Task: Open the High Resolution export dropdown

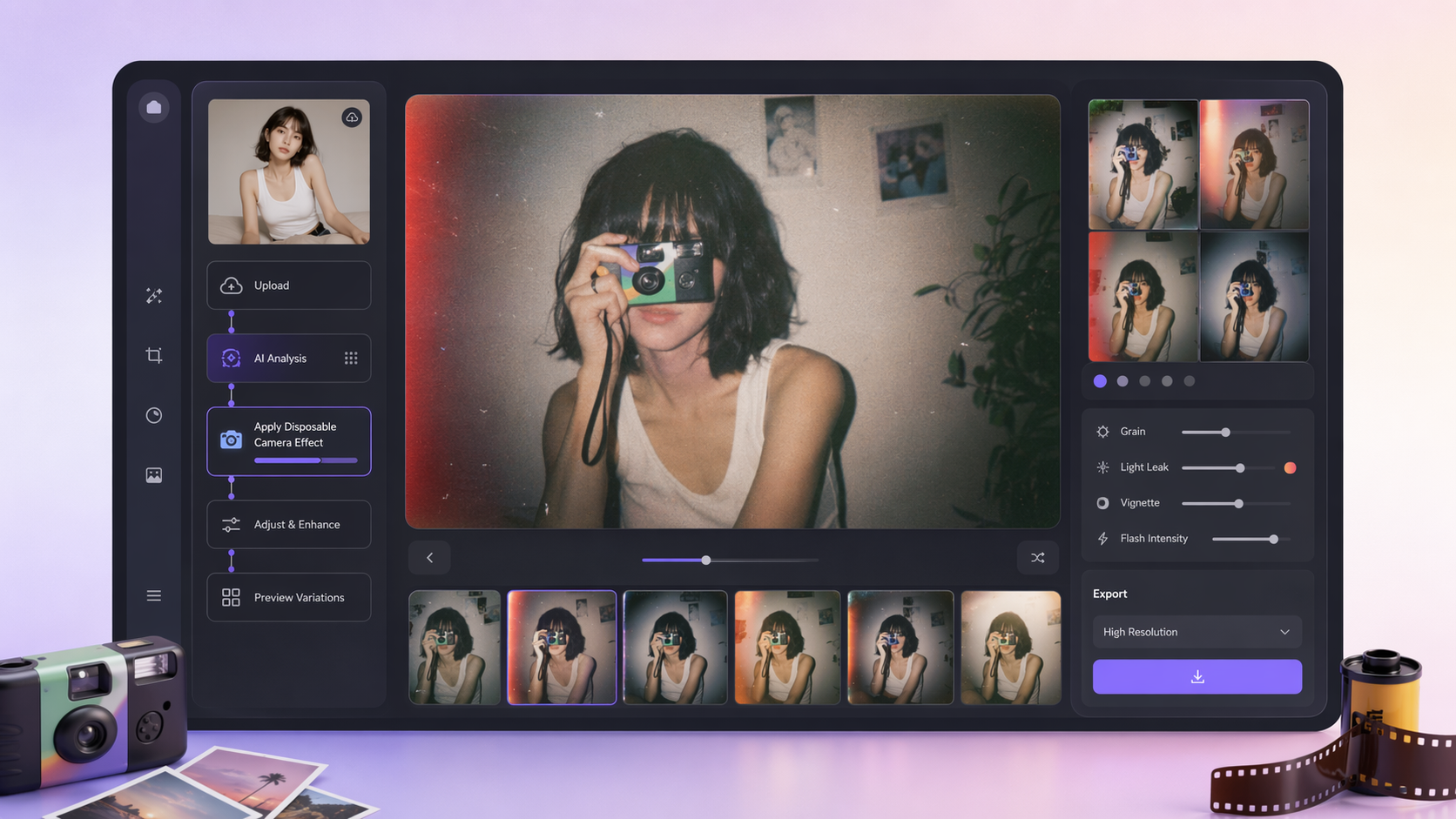Action: tap(1197, 632)
